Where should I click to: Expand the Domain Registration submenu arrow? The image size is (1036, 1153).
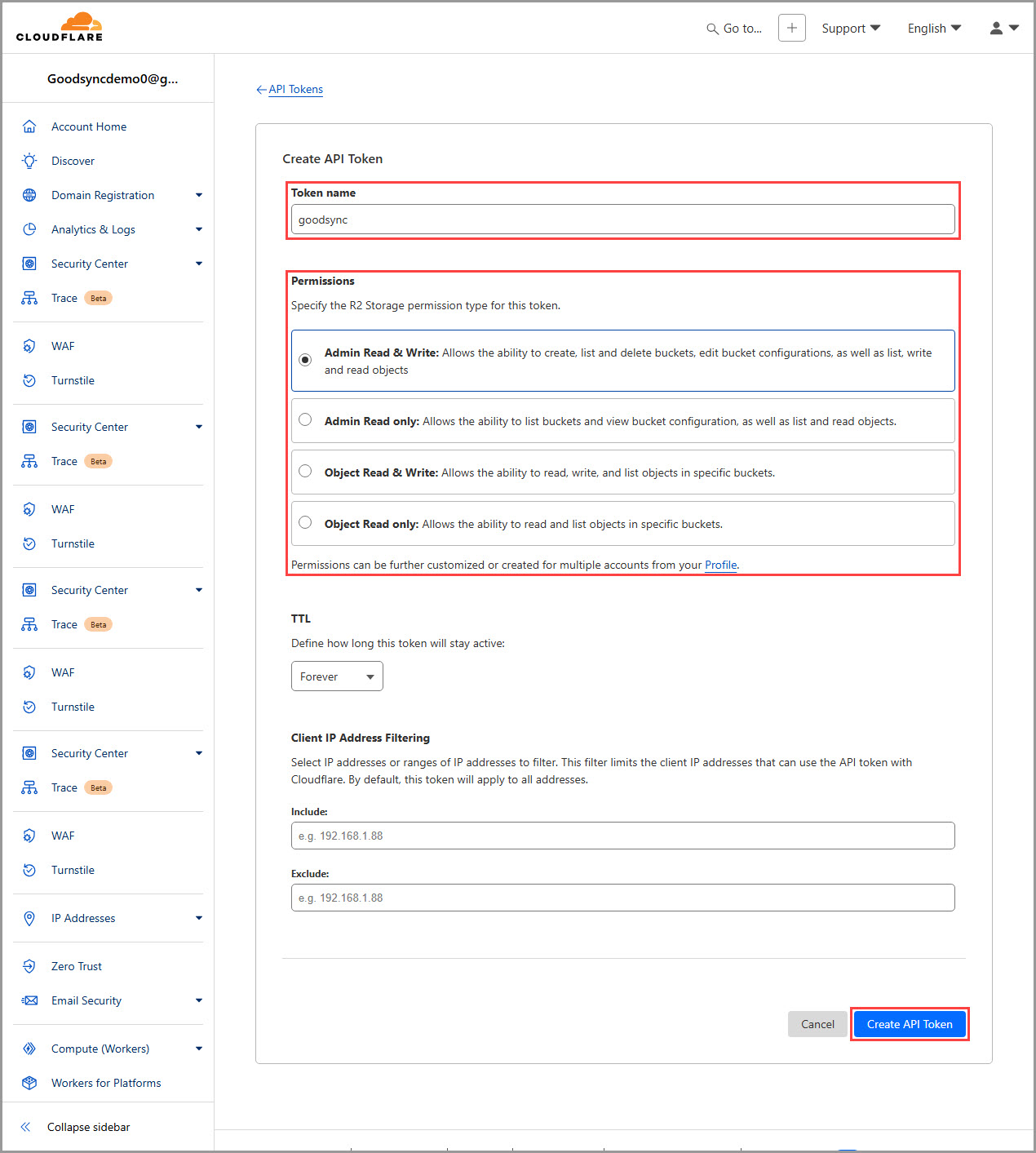pyautogui.click(x=199, y=195)
